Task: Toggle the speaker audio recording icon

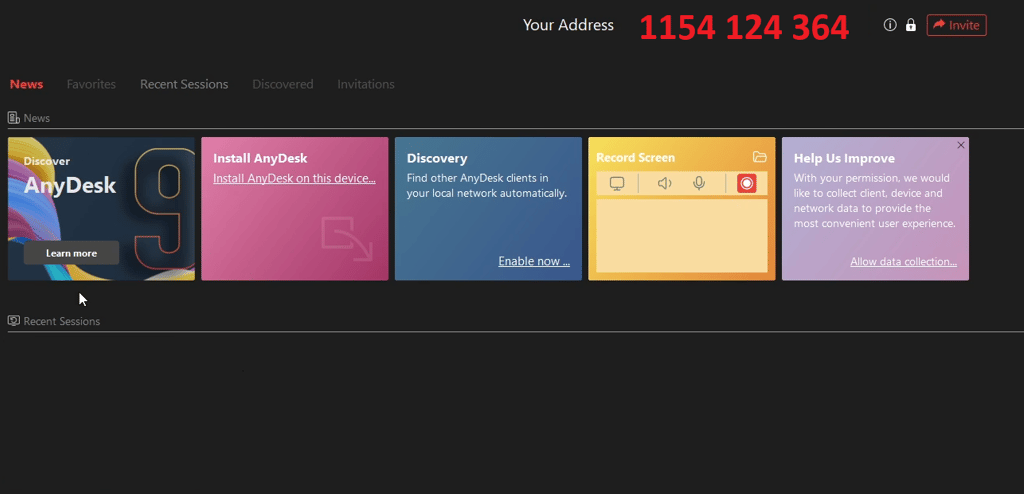Action: 665,184
